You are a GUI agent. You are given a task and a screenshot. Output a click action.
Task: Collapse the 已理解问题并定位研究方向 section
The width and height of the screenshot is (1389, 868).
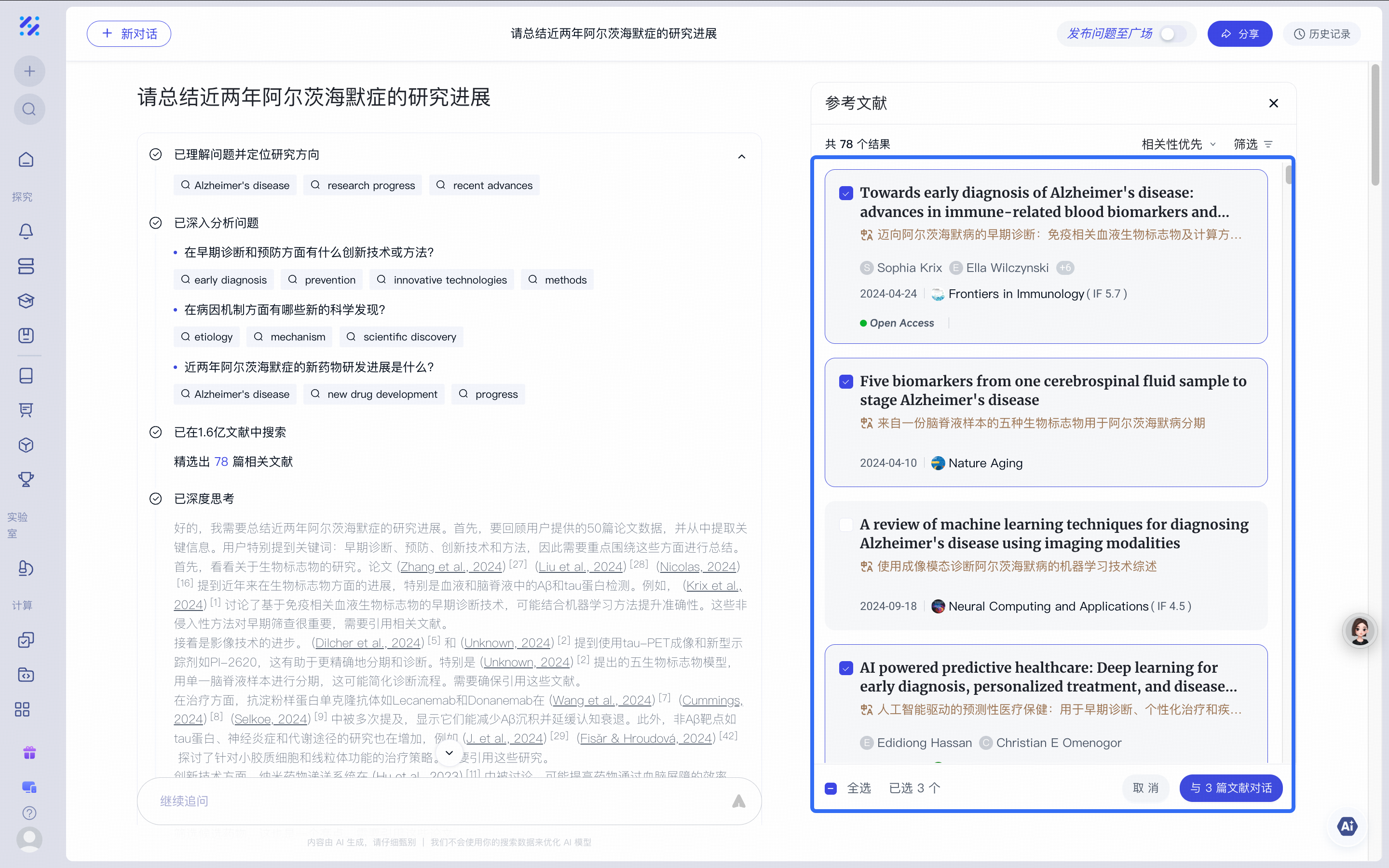(742, 156)
